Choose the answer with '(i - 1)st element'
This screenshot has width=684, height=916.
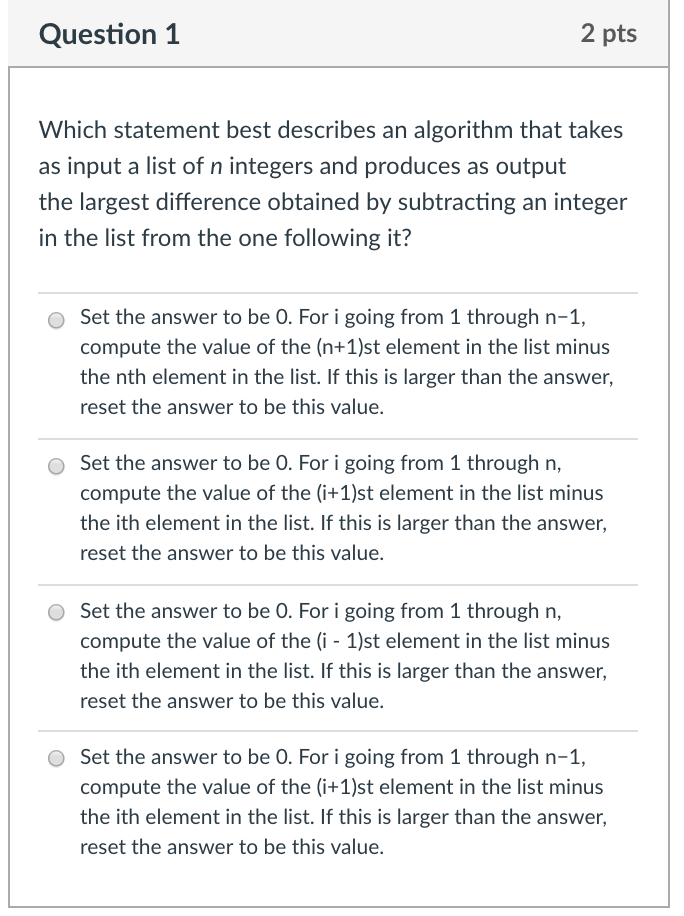tap(57, 612)
